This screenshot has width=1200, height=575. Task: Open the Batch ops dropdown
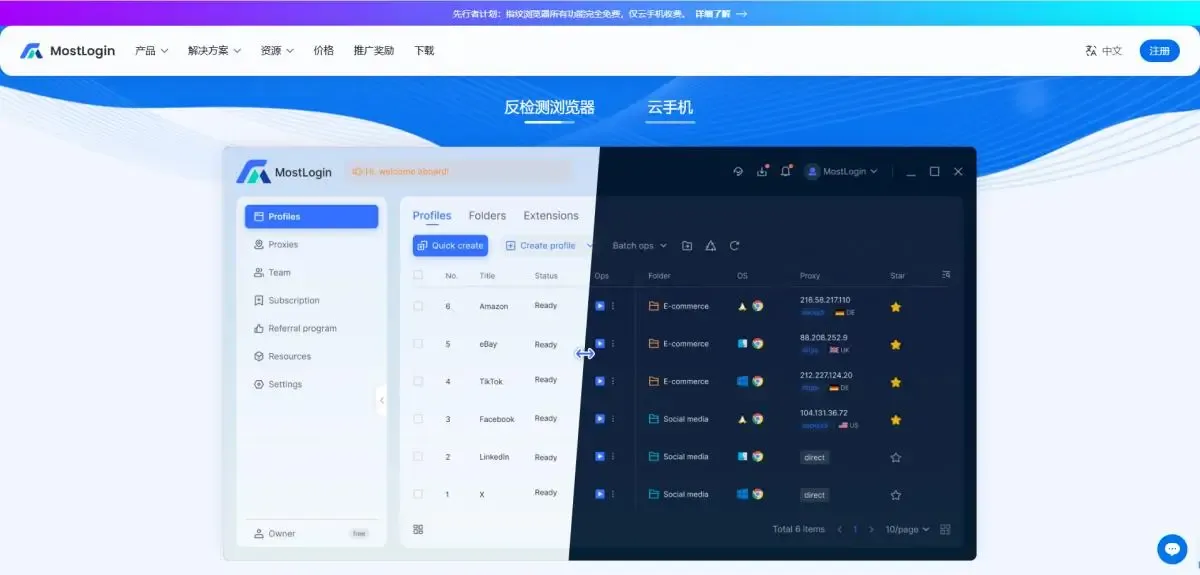pyautogui.click(x=640, y=246)
